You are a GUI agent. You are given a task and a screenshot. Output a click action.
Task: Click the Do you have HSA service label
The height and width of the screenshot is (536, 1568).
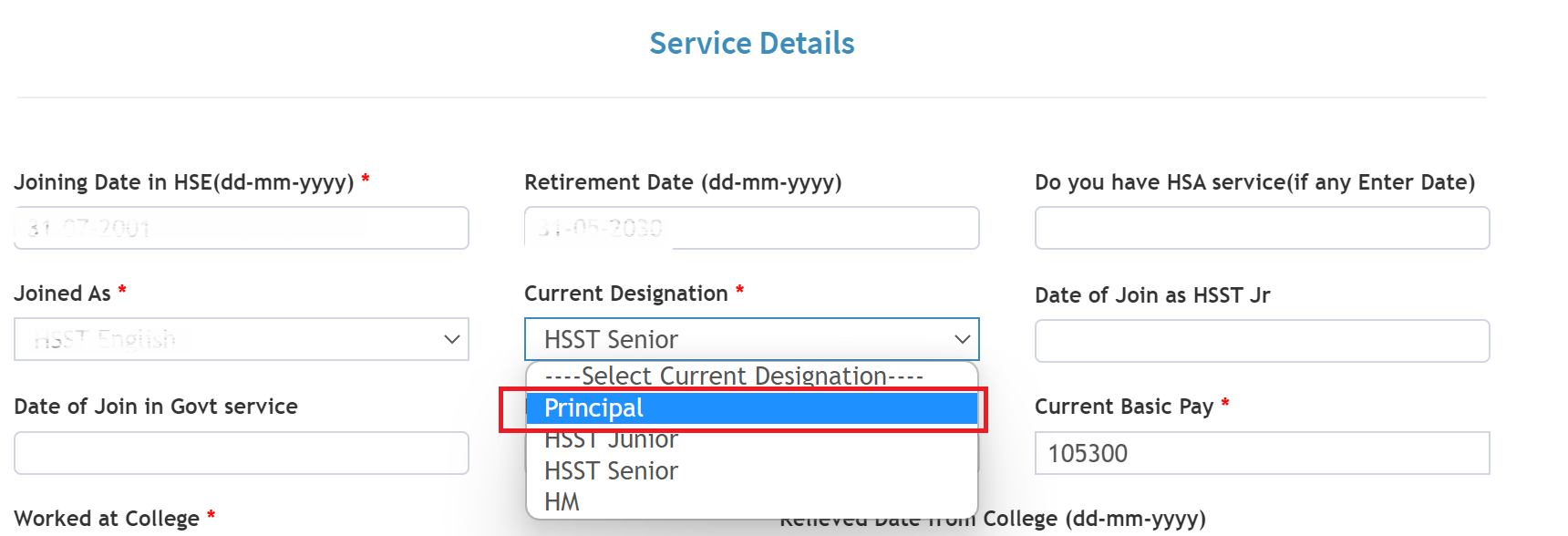(1254, 182)
